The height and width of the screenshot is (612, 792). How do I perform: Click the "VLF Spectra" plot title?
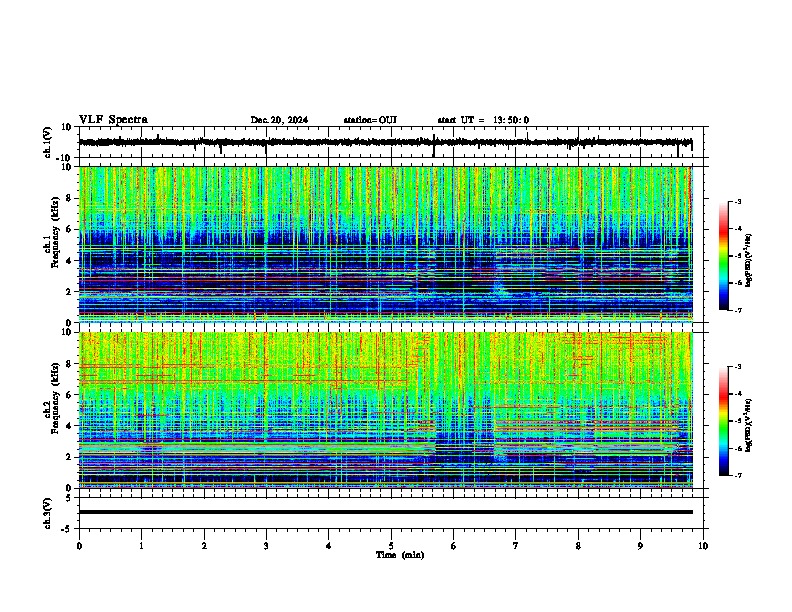[113, 120]
